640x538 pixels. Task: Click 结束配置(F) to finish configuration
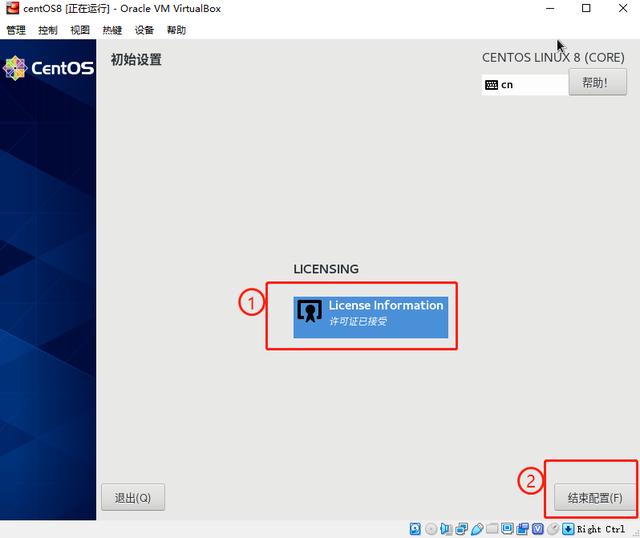[x=595, y=497]
